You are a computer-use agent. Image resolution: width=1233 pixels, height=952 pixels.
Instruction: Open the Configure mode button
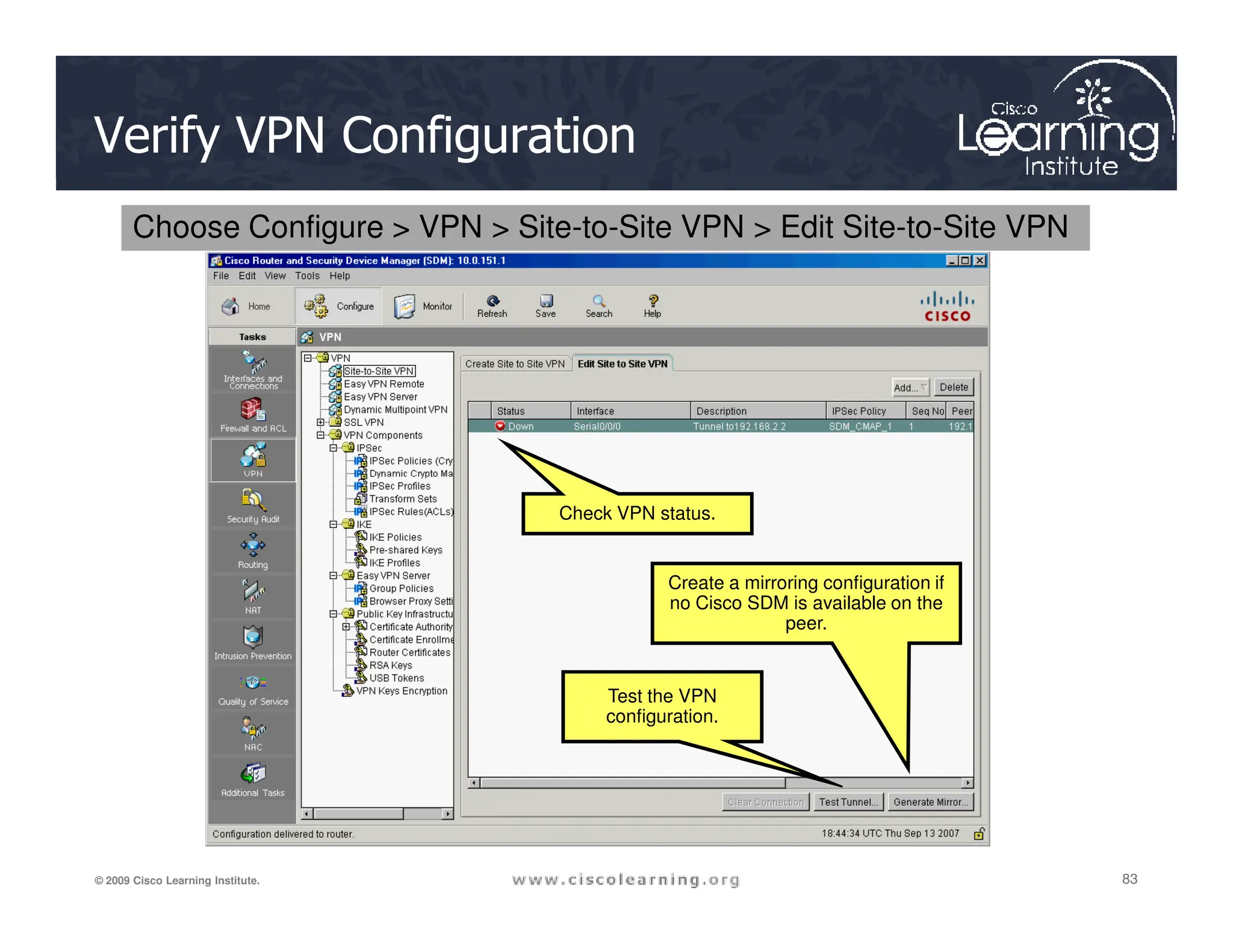339,306
